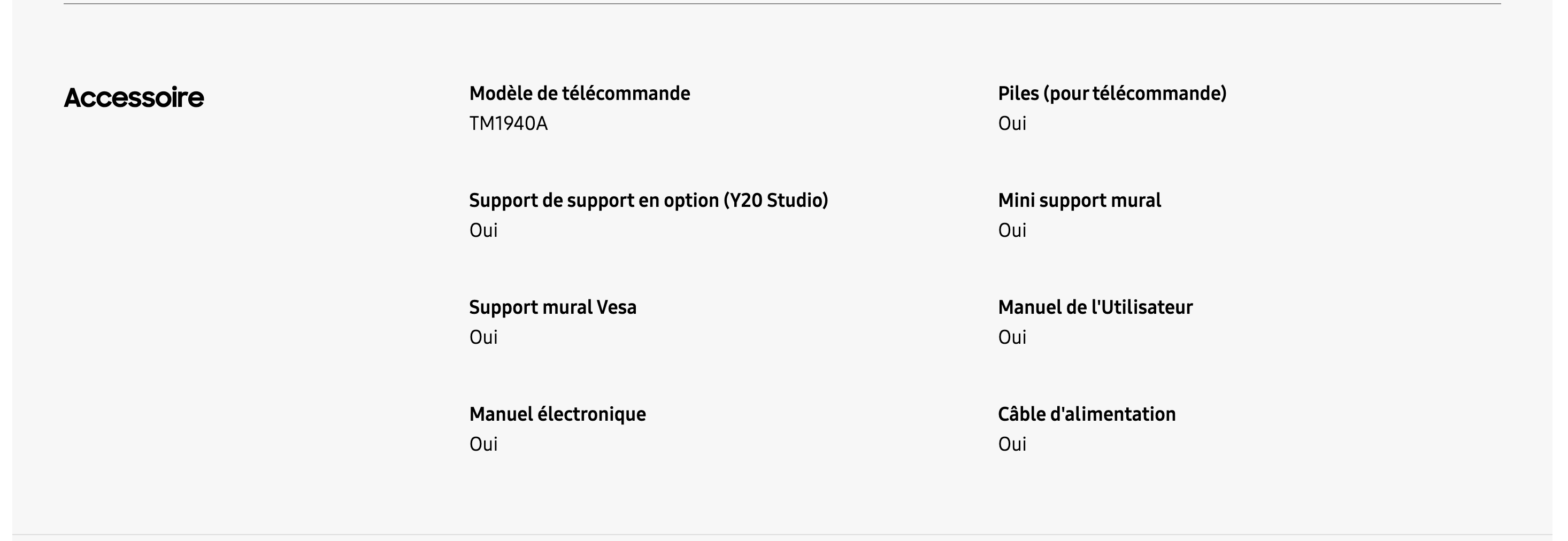Click Support de support en option label

coord(648,200)
